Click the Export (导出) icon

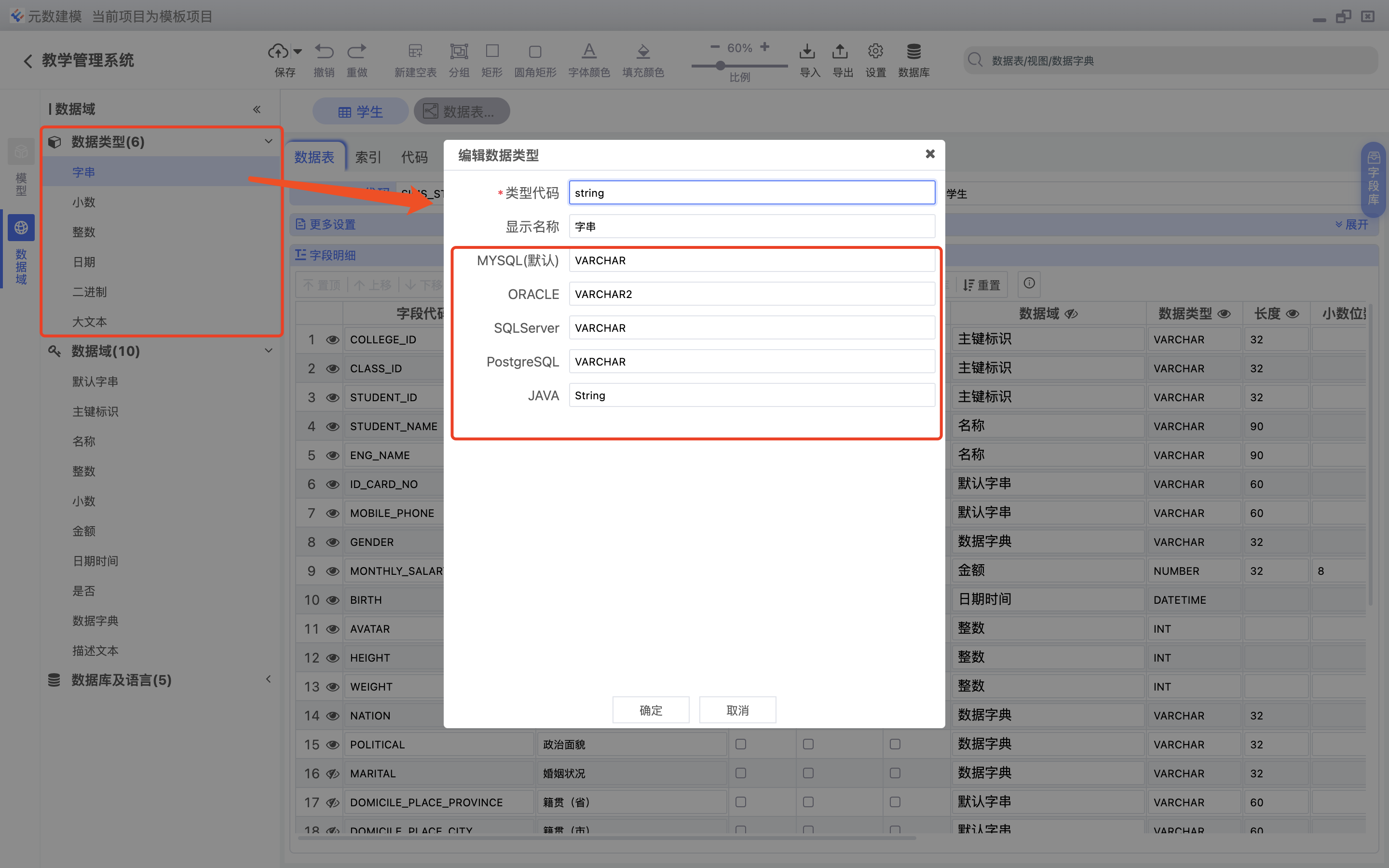840,52
